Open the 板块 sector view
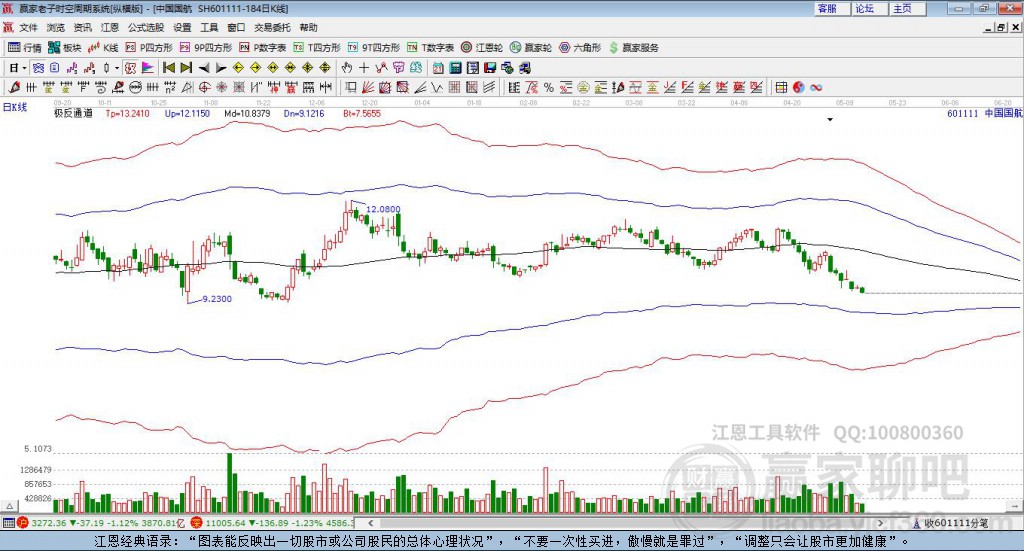The width and height of the screenshot is (1024, 551). [x=65, y=48]
